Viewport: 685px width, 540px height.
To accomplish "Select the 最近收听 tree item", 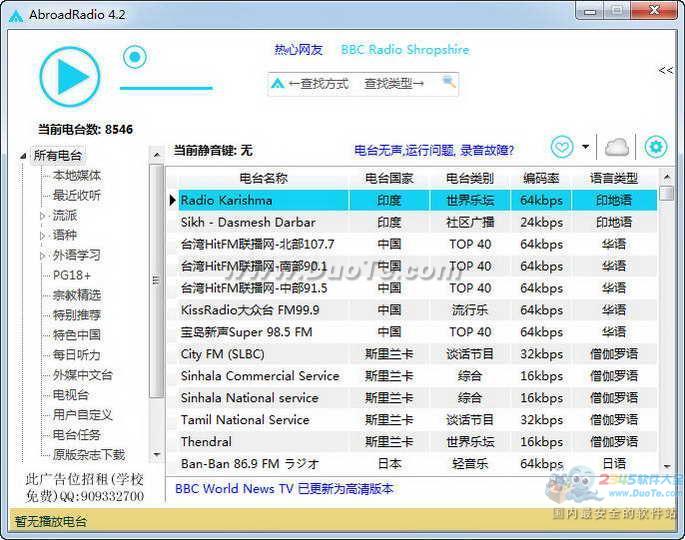I will (x=77, y=195).
